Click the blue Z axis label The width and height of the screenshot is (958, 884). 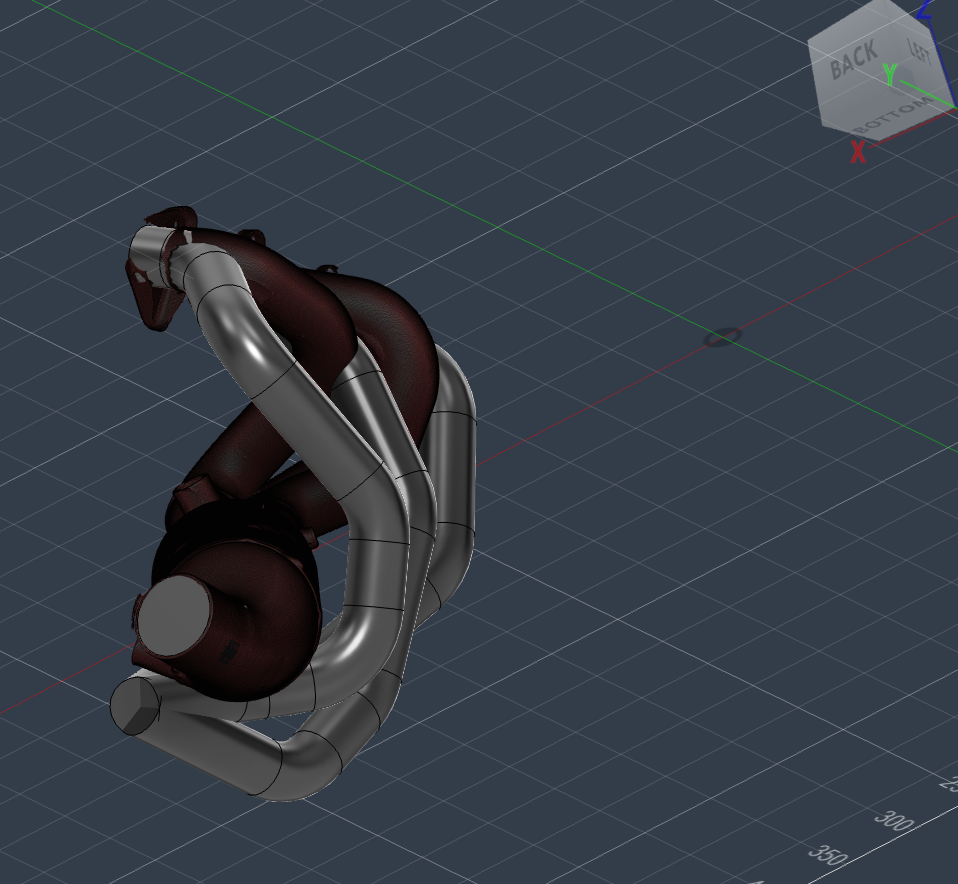point(925,10)
